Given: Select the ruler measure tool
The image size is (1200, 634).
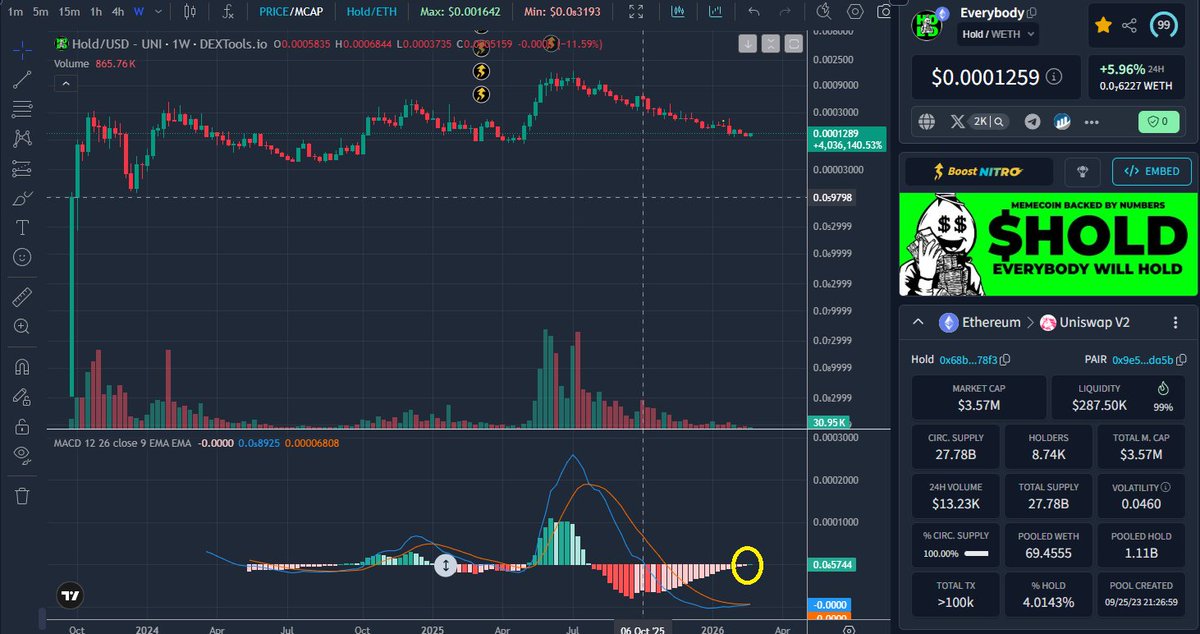Looking at the screenshot, I should 22,297.
